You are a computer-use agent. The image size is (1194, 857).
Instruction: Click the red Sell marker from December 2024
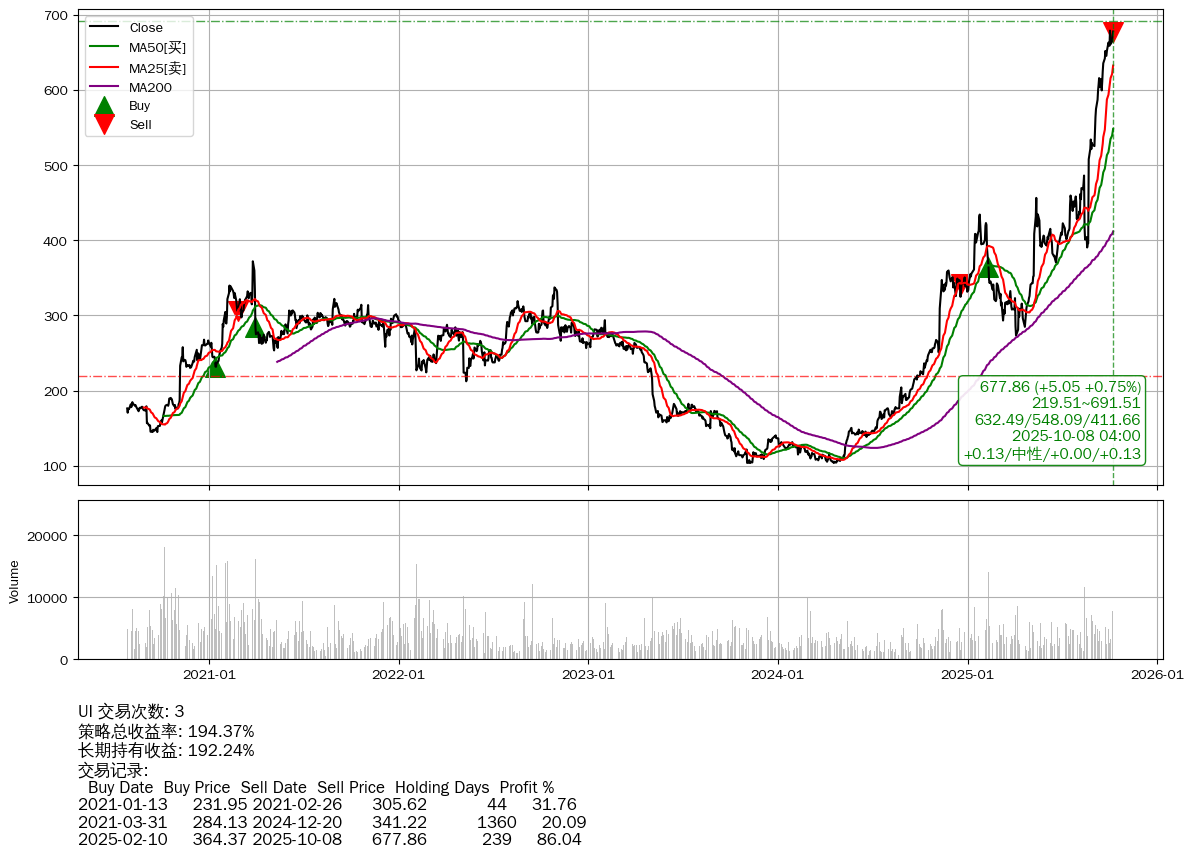960,284
